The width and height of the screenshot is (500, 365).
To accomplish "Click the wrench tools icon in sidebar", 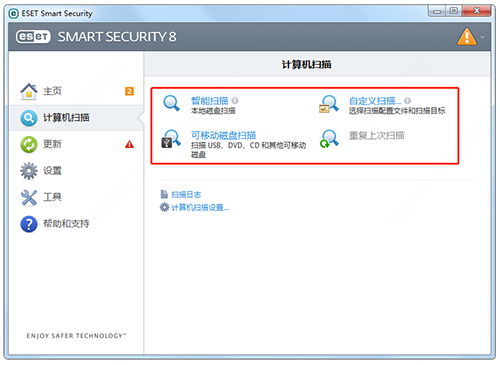I will (x=29, y=197).
